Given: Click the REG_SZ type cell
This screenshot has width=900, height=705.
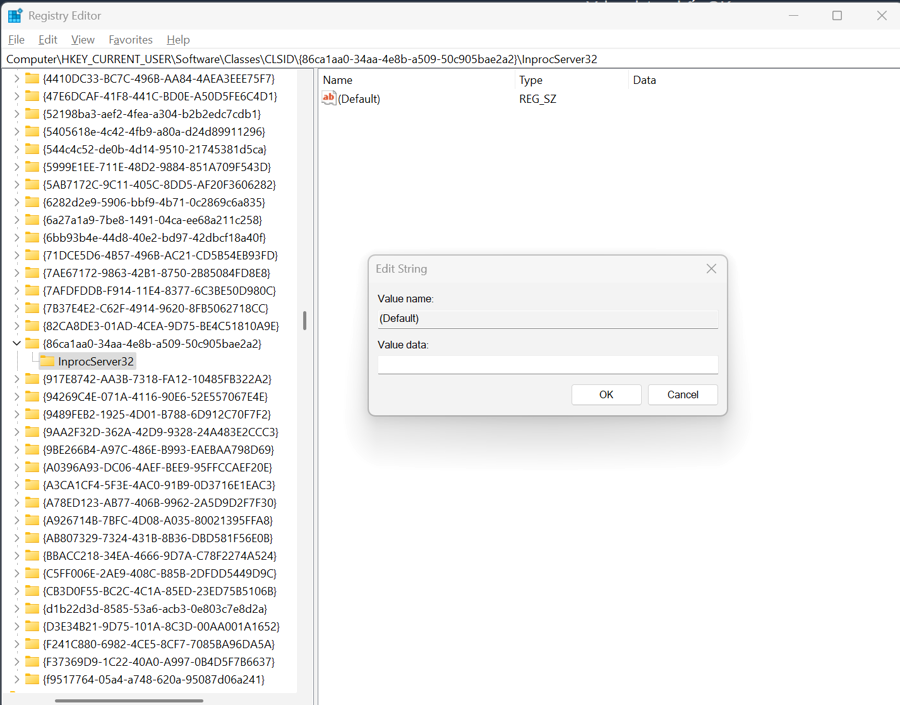Looking at the screenshot, I should [537, 99].
